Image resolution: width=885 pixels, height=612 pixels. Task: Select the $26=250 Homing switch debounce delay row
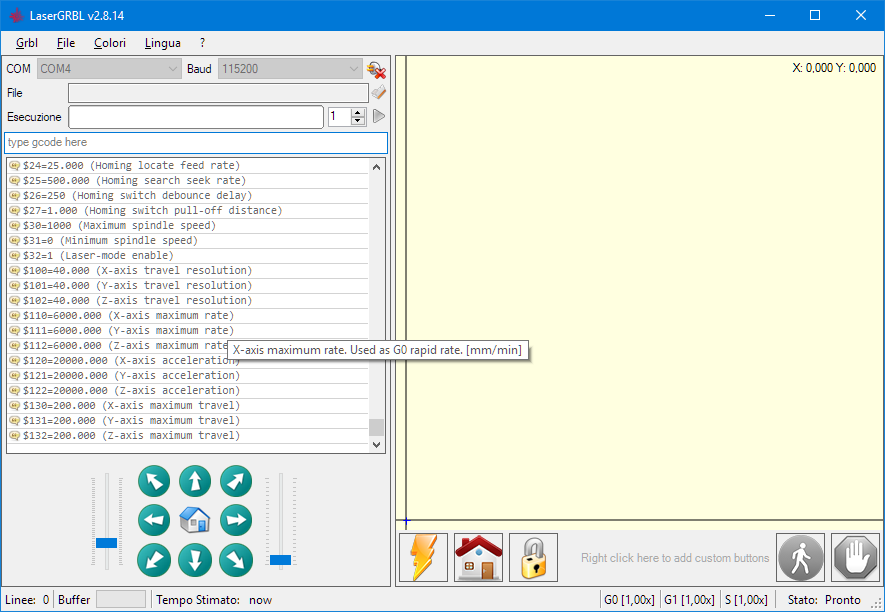tap(188, 195)
